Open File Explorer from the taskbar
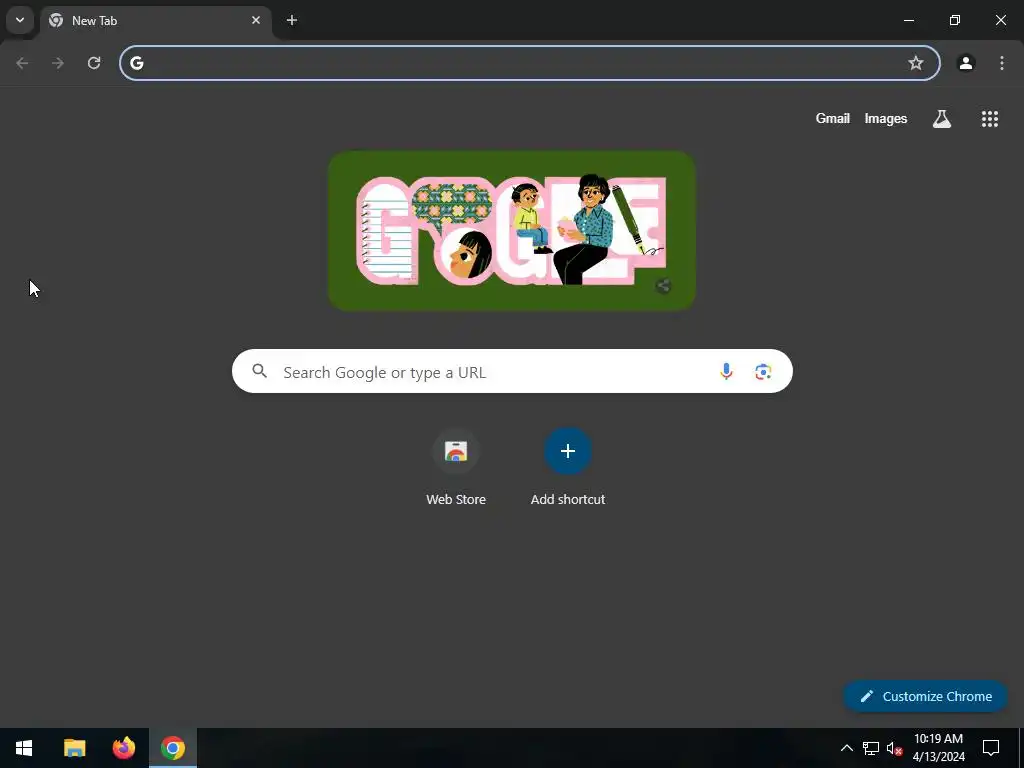Screen dimensions: 1024x768 click(74, 748)
